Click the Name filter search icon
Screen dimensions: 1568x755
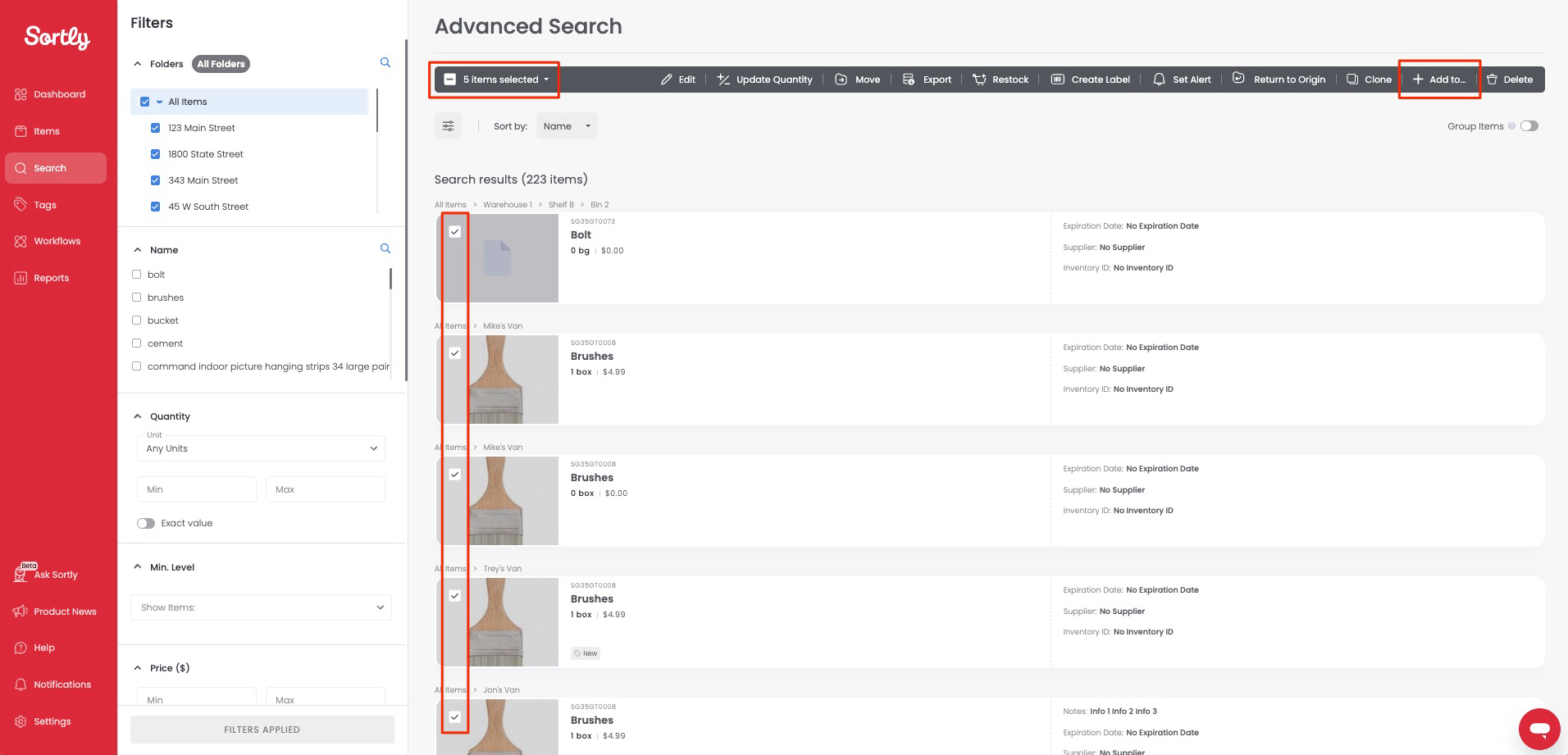click(385, 249)
